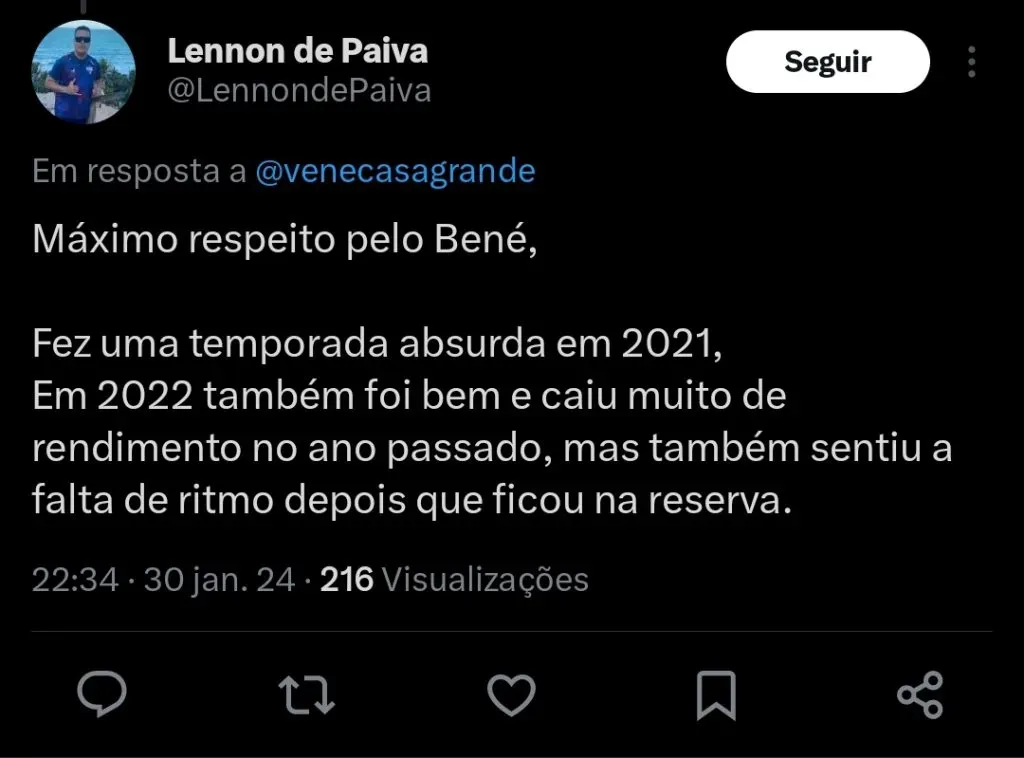
Task: Click the line starting "rendimento no ano"
Action: pyautogui.click(x=491, y=449)
